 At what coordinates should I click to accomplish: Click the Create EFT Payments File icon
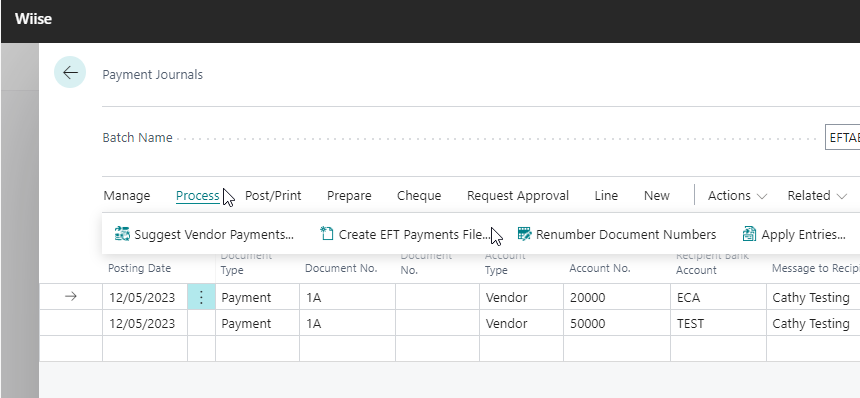point(327,234)
